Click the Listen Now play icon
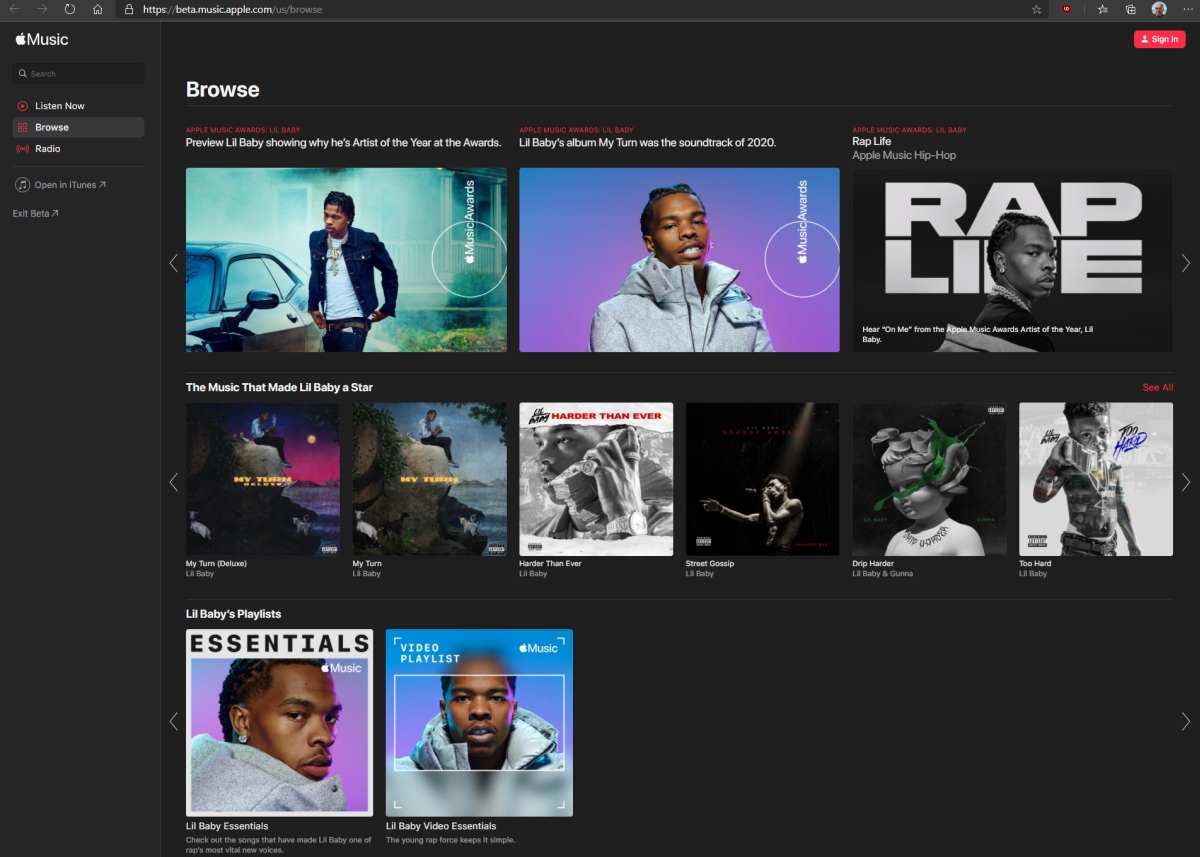1200x857 pixels. [22, 106]
